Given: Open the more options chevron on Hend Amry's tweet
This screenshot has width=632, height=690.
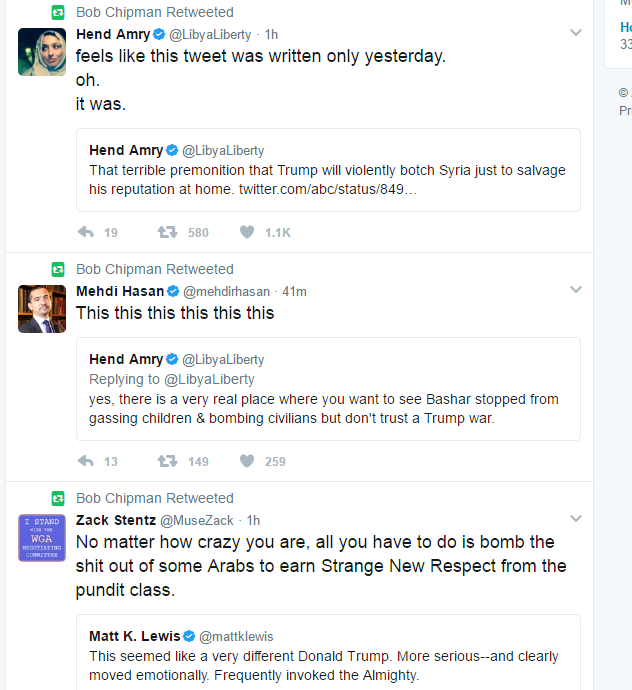Looking at the screenshot, I should tap(576, 33).
